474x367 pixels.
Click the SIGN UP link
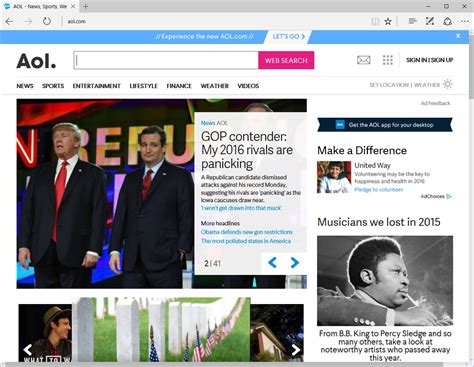442,60
